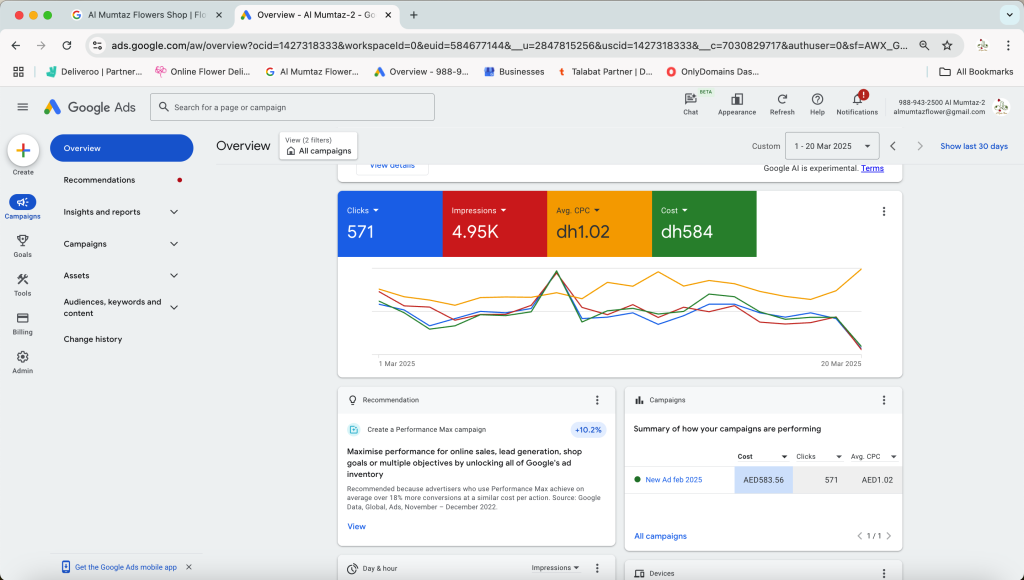Click the All campaigns link

tap(660, 536)
